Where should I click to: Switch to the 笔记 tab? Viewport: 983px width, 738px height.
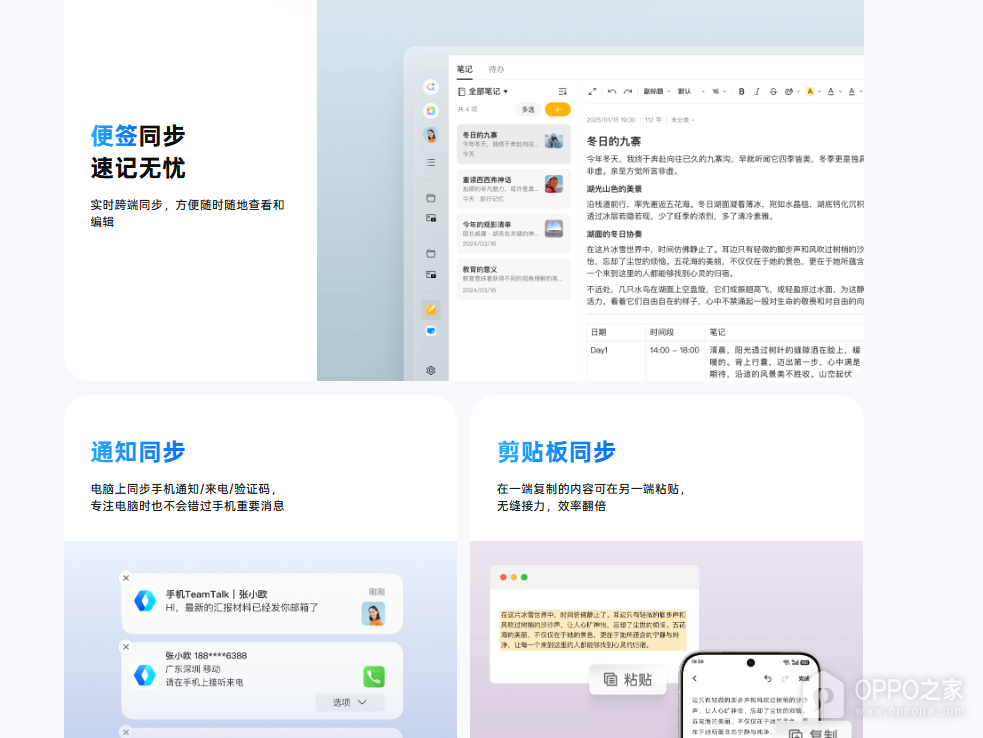coord(465,69)
